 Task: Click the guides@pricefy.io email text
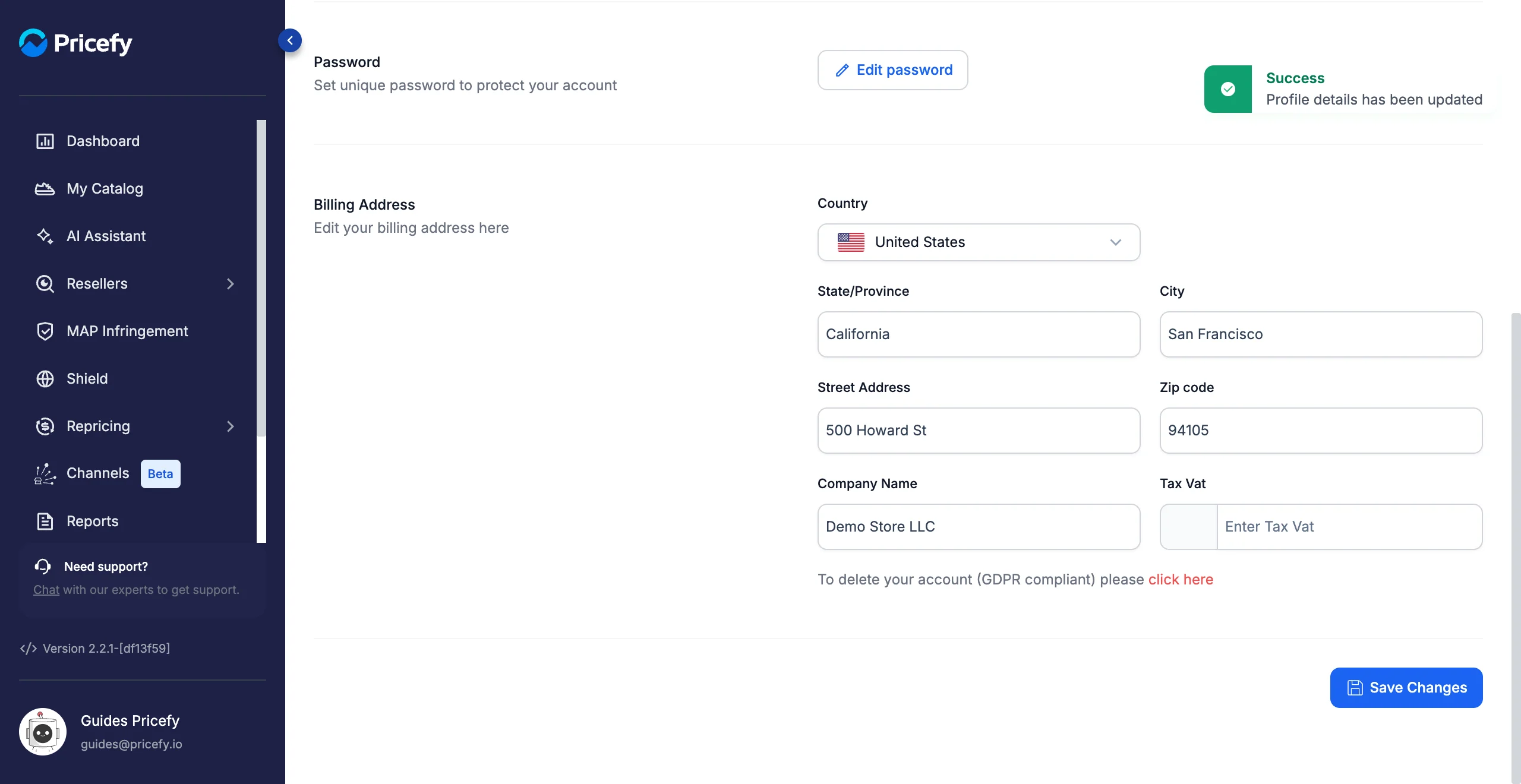pos(131,744)
